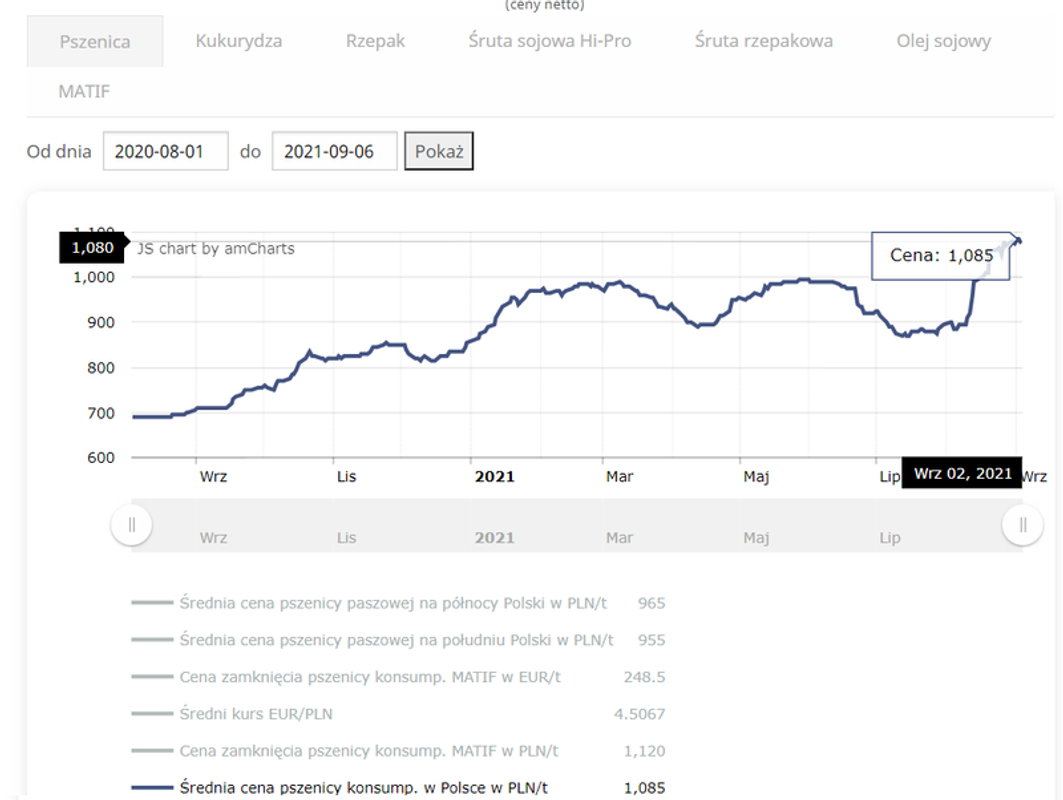
Task: Open the Pszenica tab
Action: click(95, 41)
